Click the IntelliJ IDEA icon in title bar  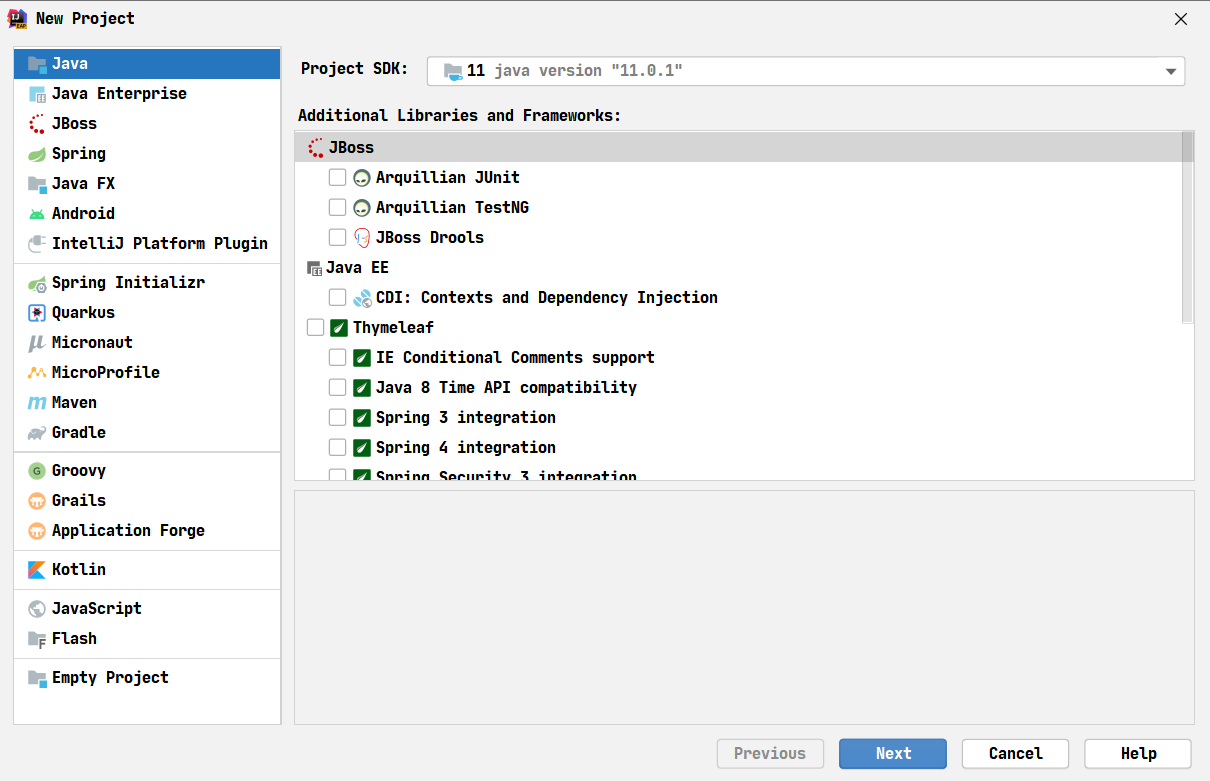[18, 18]
